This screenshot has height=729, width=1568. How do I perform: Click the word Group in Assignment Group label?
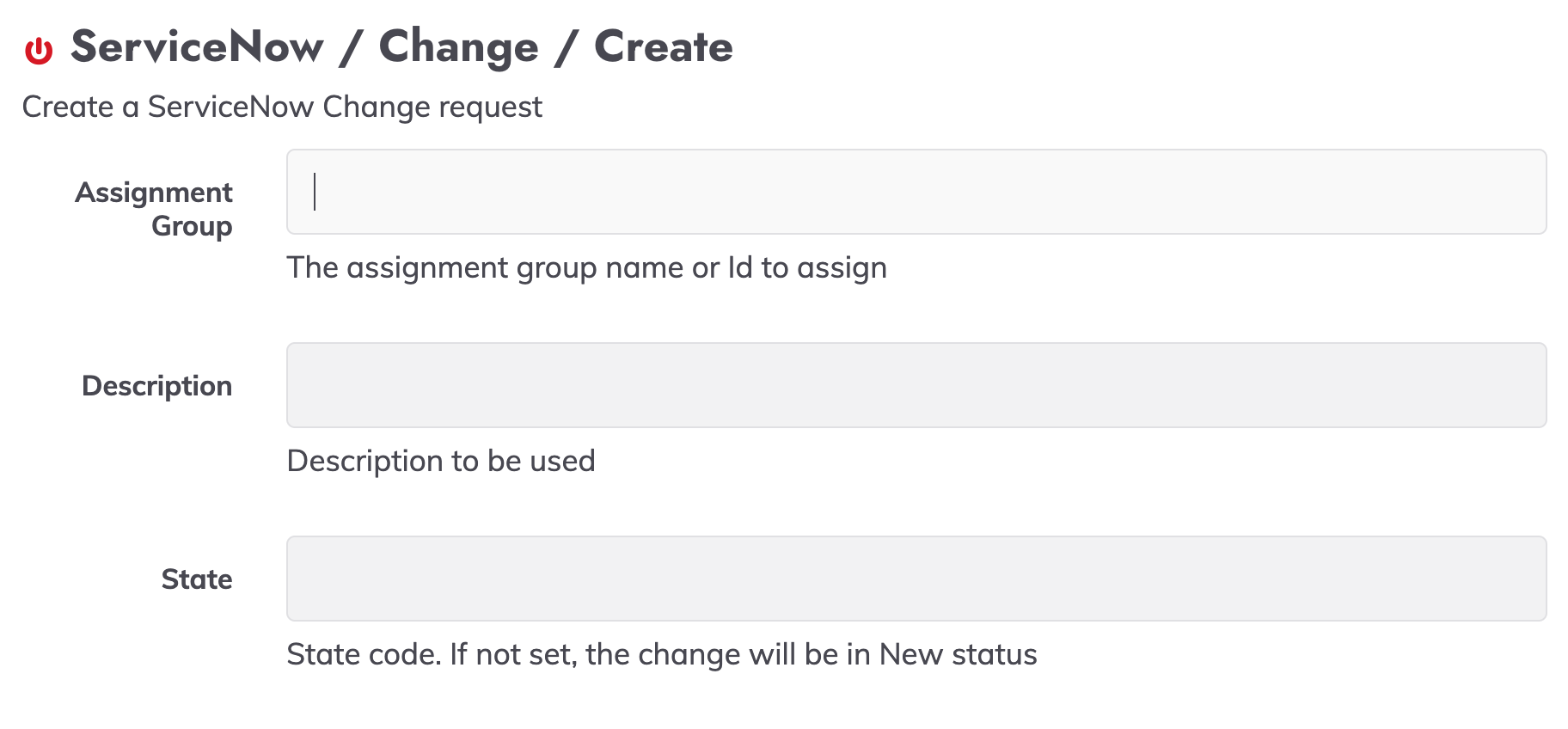tap(192, 227)
